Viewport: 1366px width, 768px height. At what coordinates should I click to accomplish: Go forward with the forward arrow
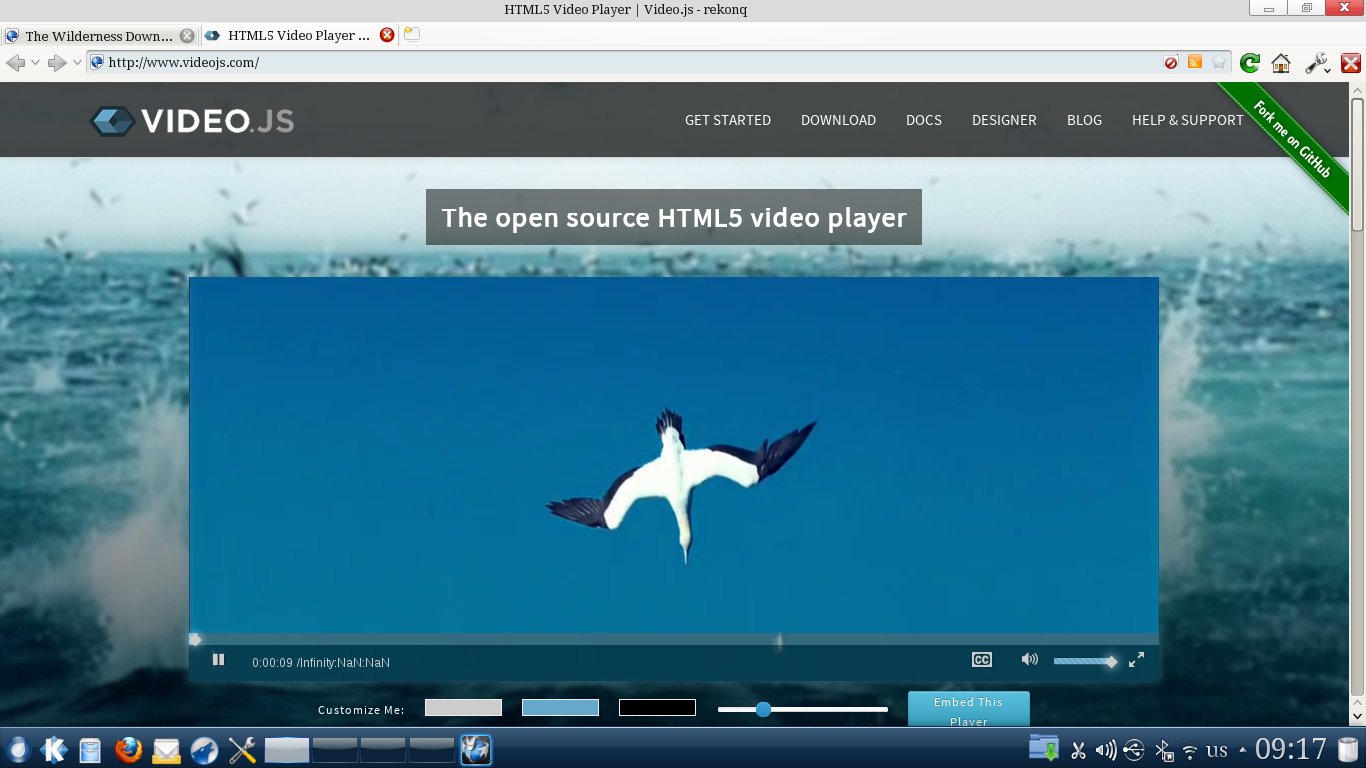[x=57, y=63]
